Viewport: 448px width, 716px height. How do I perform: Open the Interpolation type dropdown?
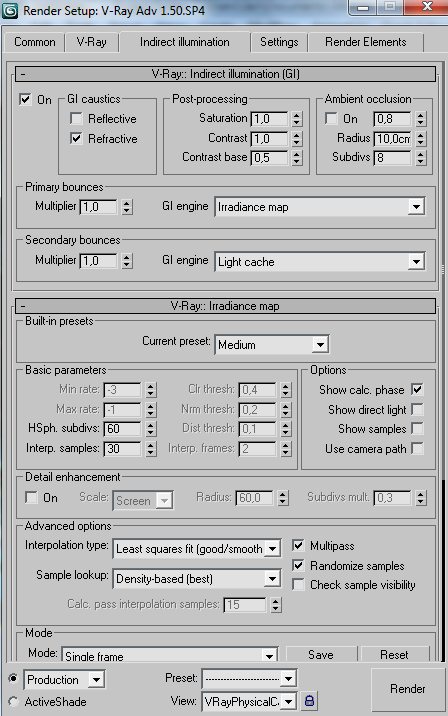click(196, 548)
